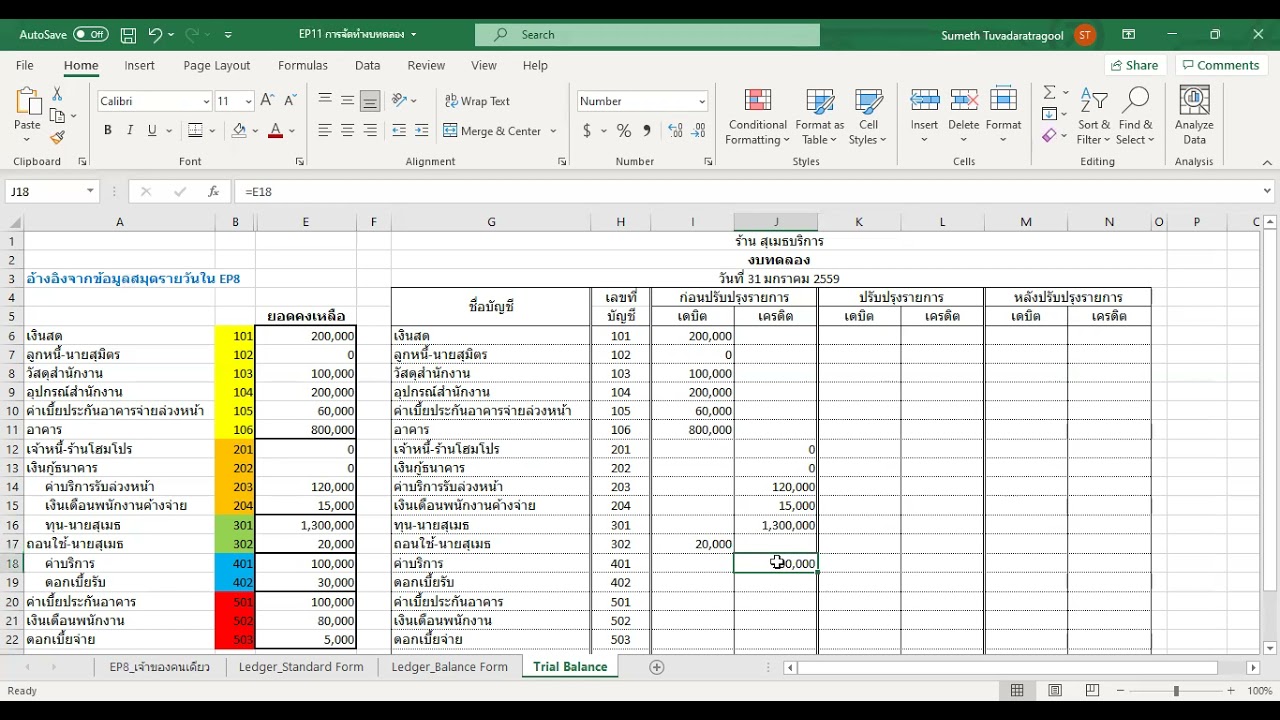Insert function using the fx icon
The height and width of the screenshot is (720, 1280).
coord(213,191)
